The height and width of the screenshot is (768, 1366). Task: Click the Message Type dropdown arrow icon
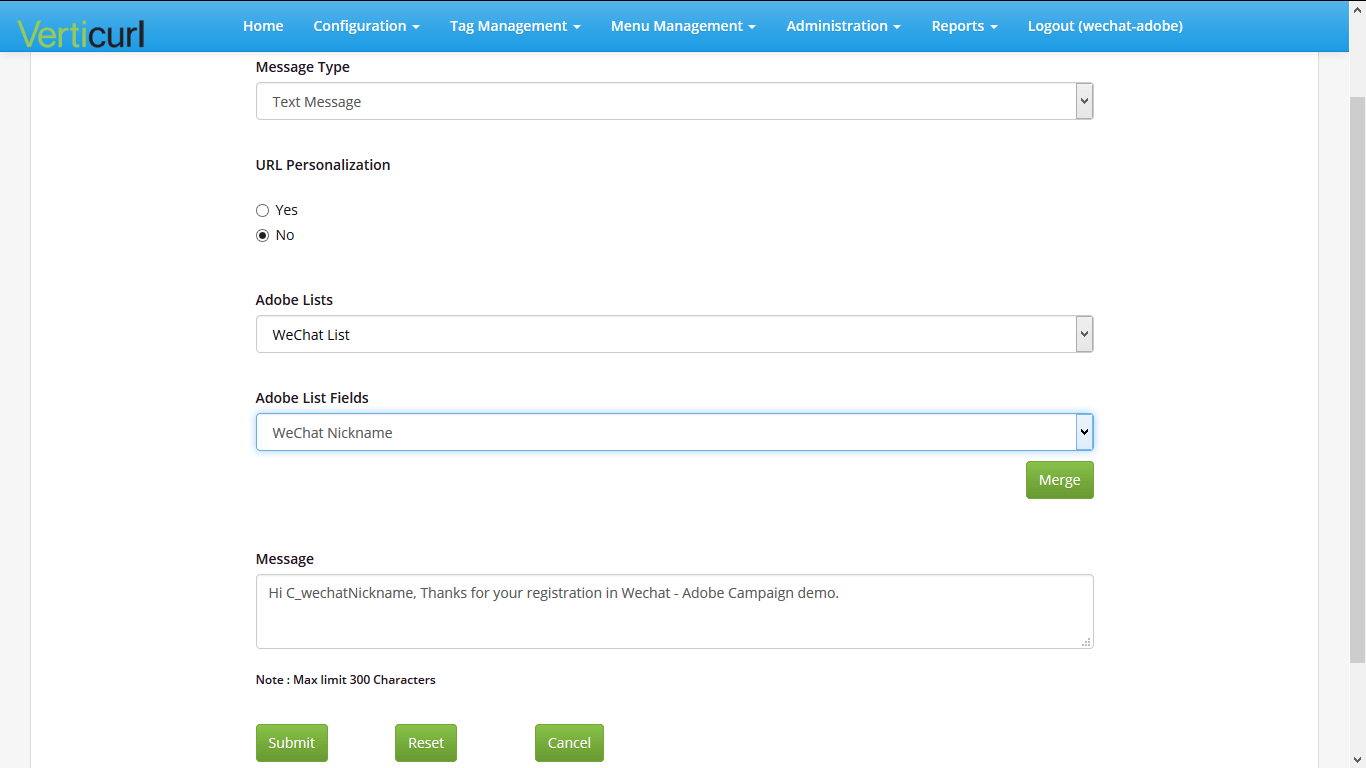tap(1084, 100)
